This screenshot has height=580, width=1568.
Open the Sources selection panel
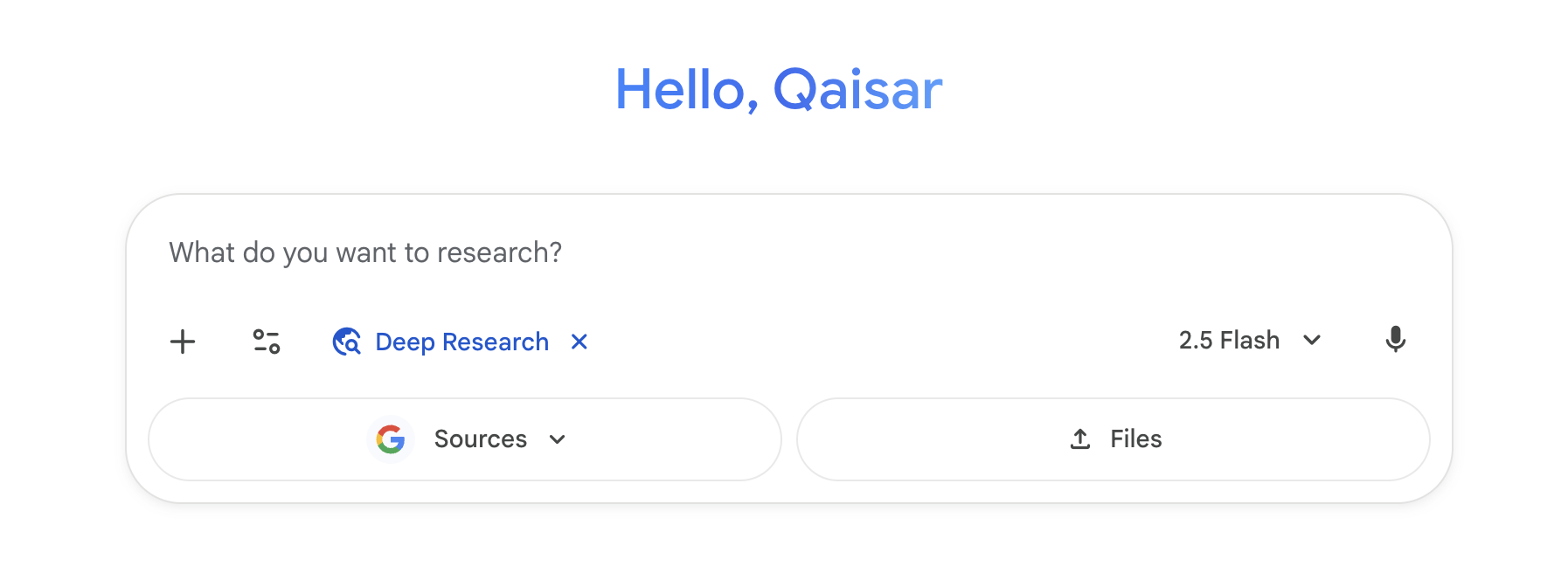click(x=464, y=439)
